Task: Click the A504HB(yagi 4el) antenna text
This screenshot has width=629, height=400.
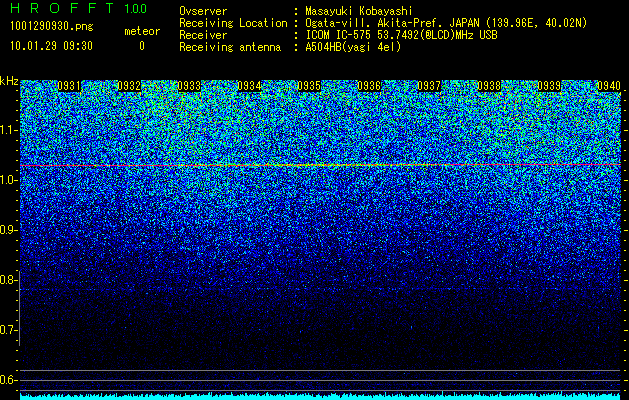Action: click(353, 47)
